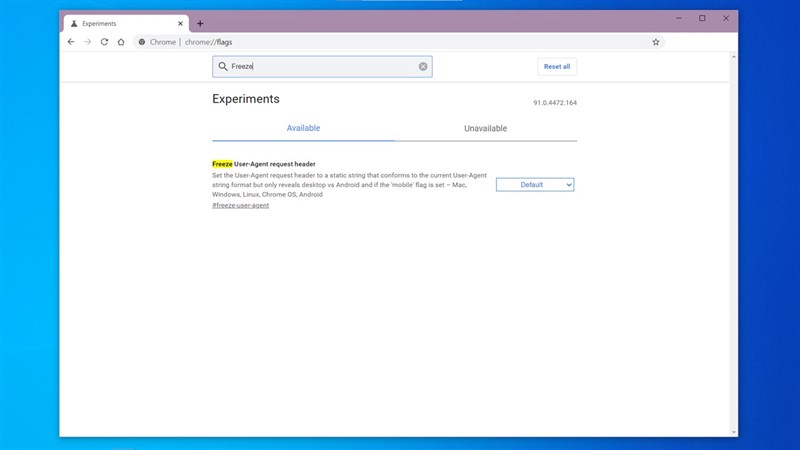Click the chrome://flags address bar
This screenshot has height=450, width=800.
click(398, 42)
